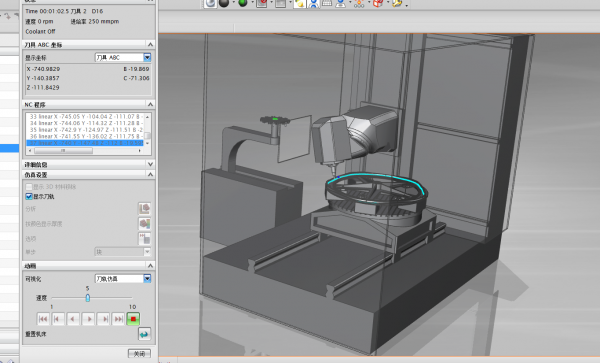The image size is (600, 363).
Task: Open dropdown beside the black sphere icon
Action: click(233, 3)
